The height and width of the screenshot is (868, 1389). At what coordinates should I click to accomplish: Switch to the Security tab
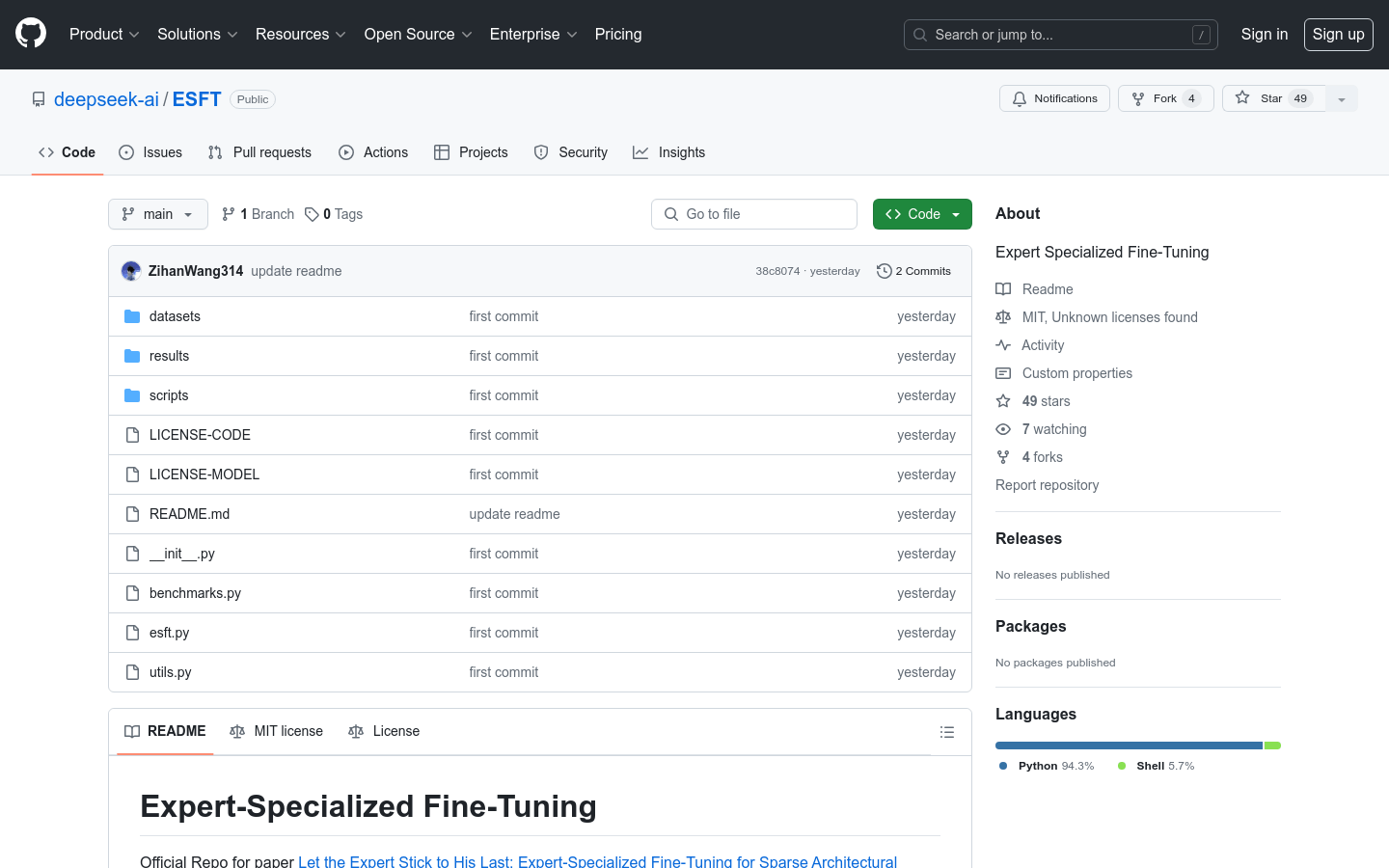571,152
